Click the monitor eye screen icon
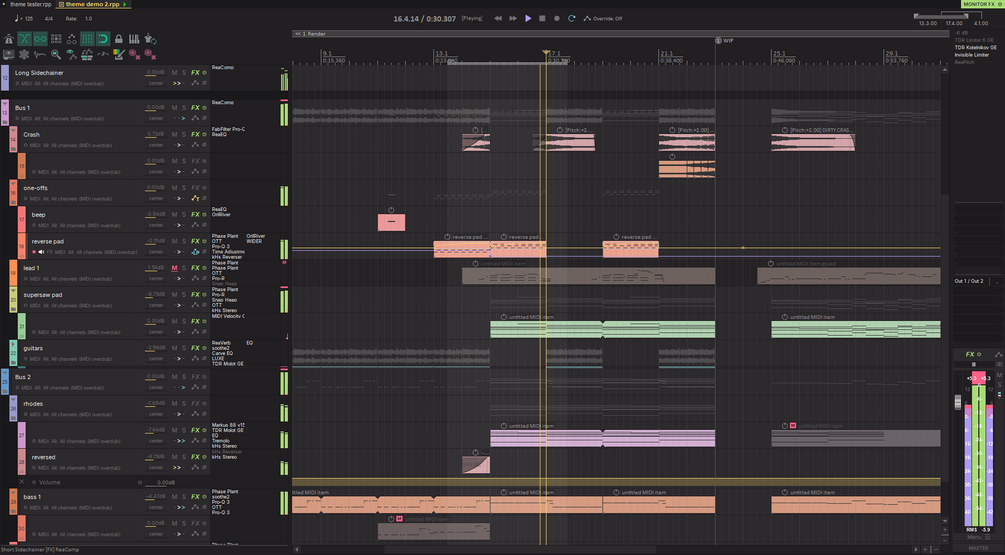The width and height of the screenshot is (1005, 555). point(8,54)
